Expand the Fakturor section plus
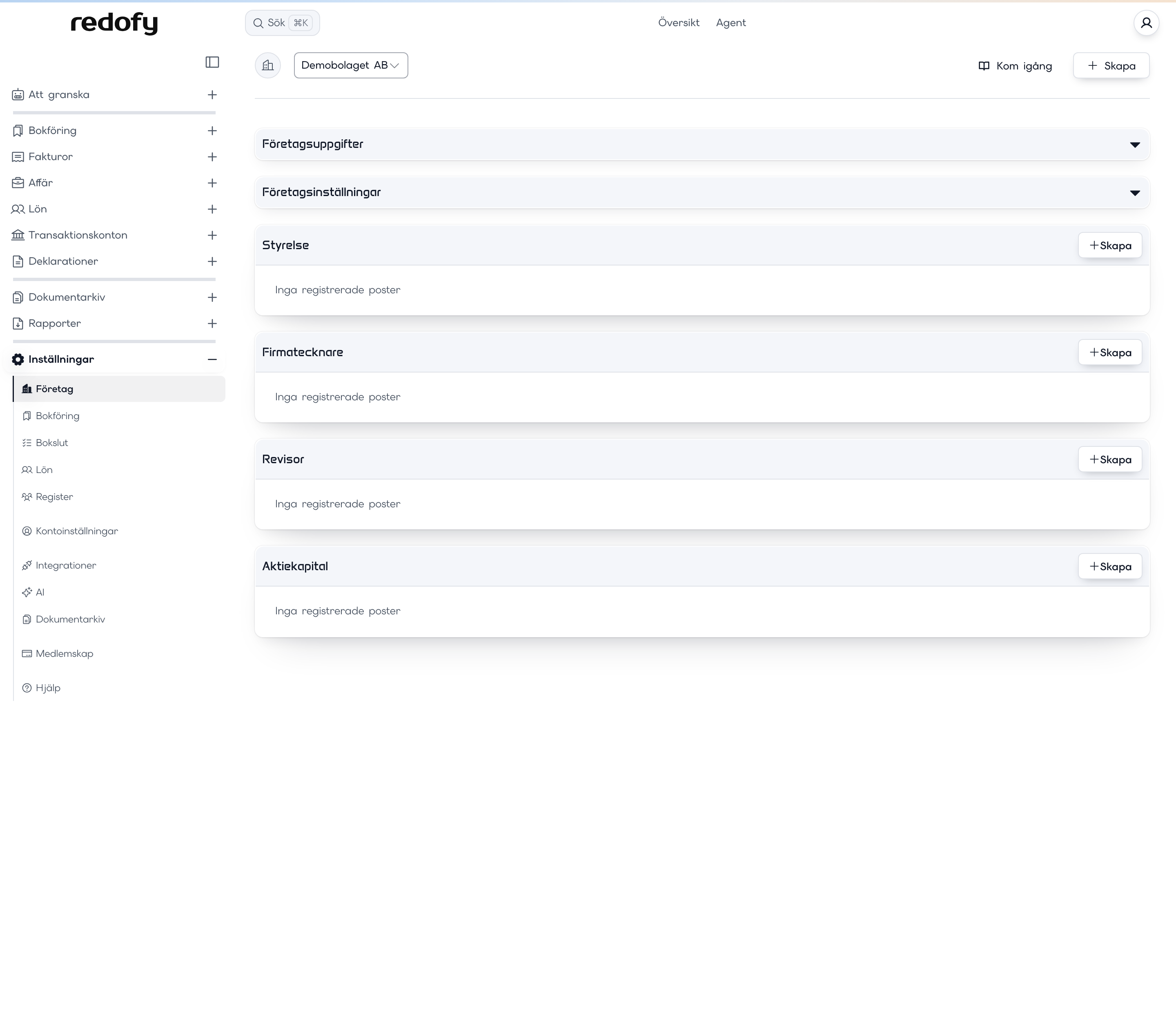 pyautogui.click(x=212, y=157)
